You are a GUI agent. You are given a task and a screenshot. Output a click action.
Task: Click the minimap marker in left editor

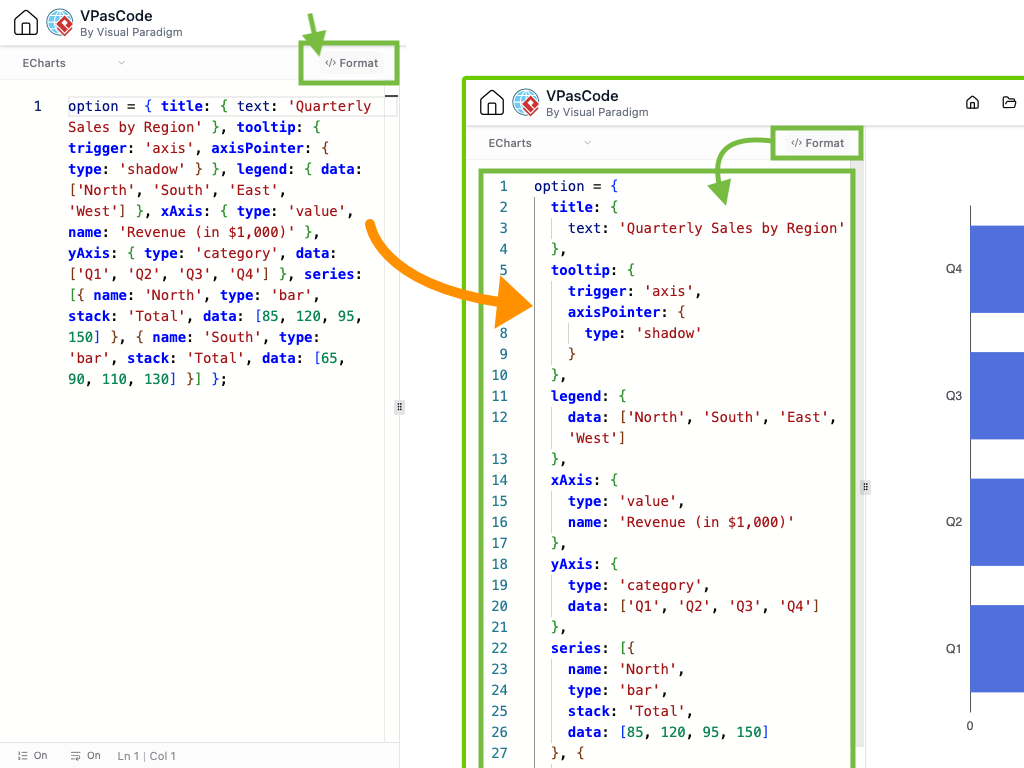(391, 96)
